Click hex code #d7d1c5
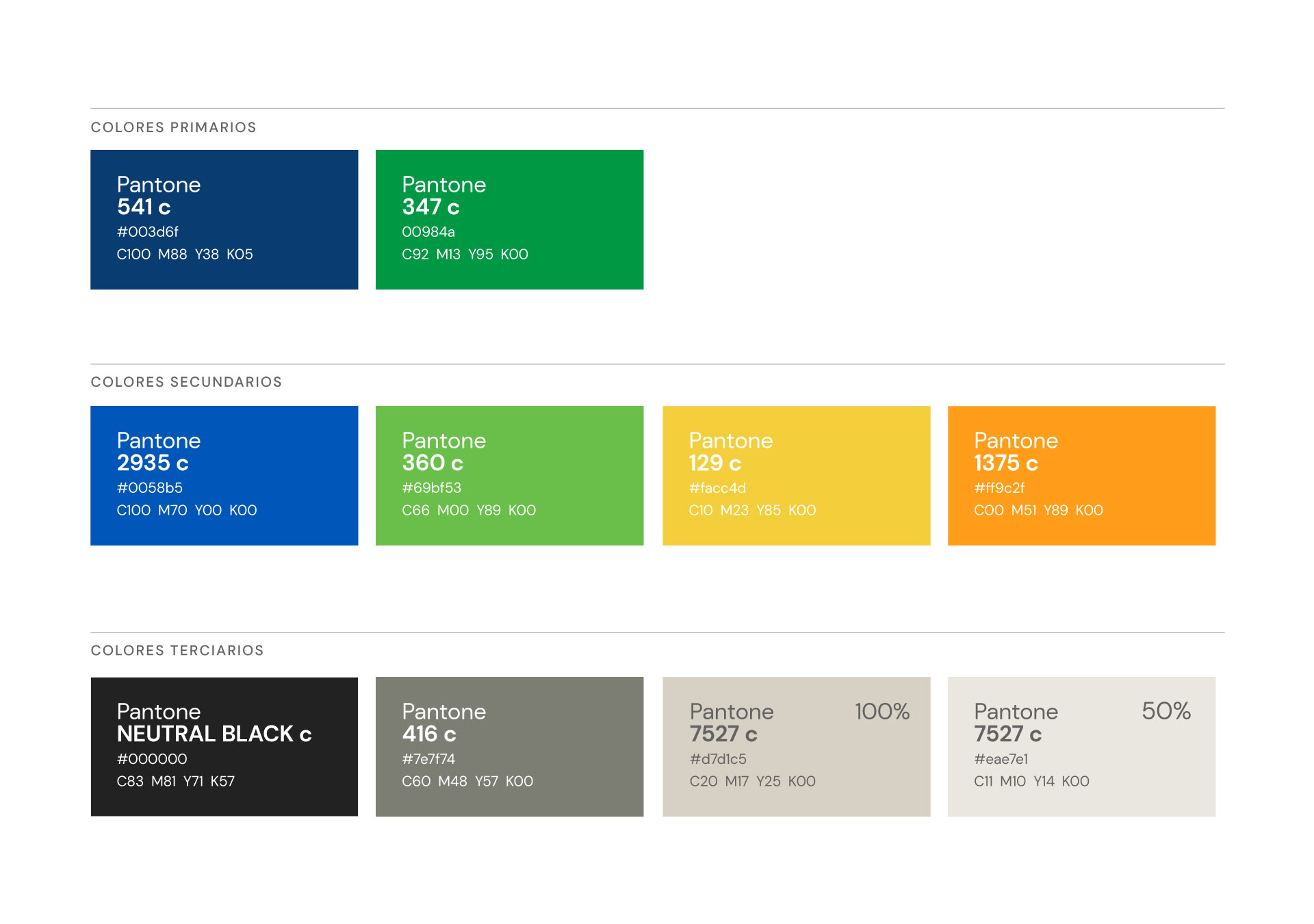 click(718, 759)
